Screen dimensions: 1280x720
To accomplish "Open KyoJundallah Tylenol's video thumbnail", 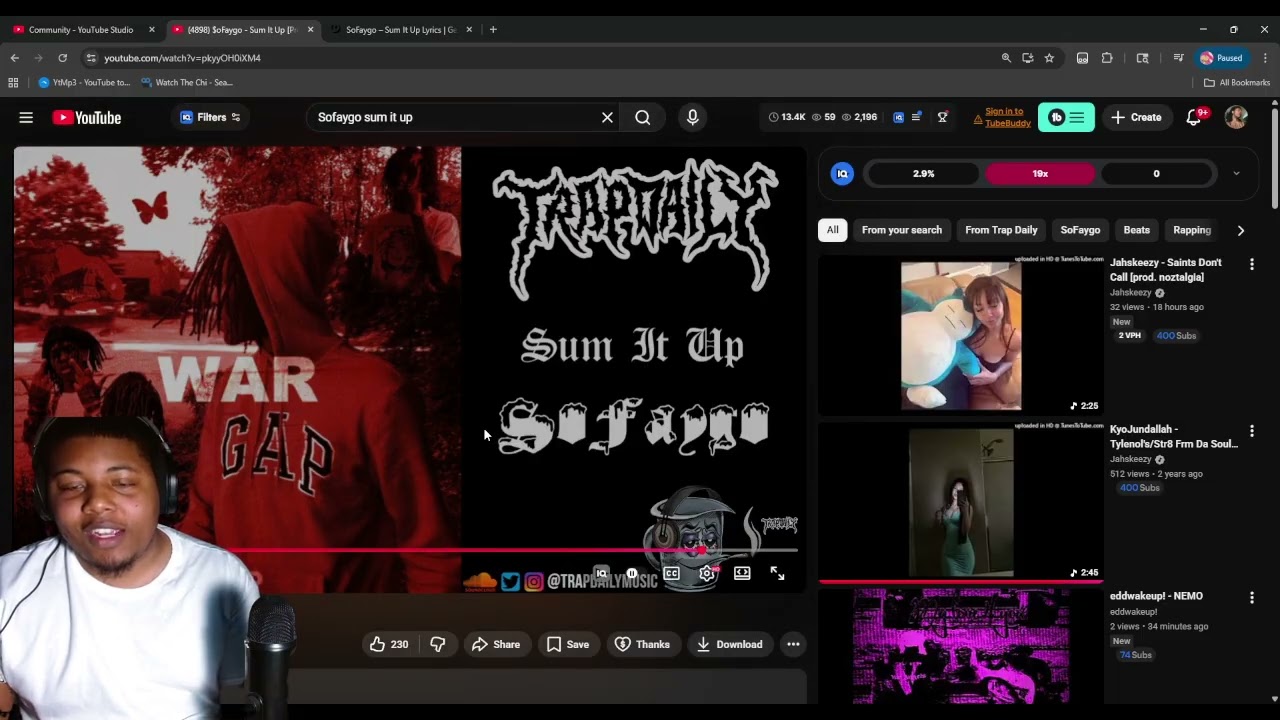I will point(960,502).
